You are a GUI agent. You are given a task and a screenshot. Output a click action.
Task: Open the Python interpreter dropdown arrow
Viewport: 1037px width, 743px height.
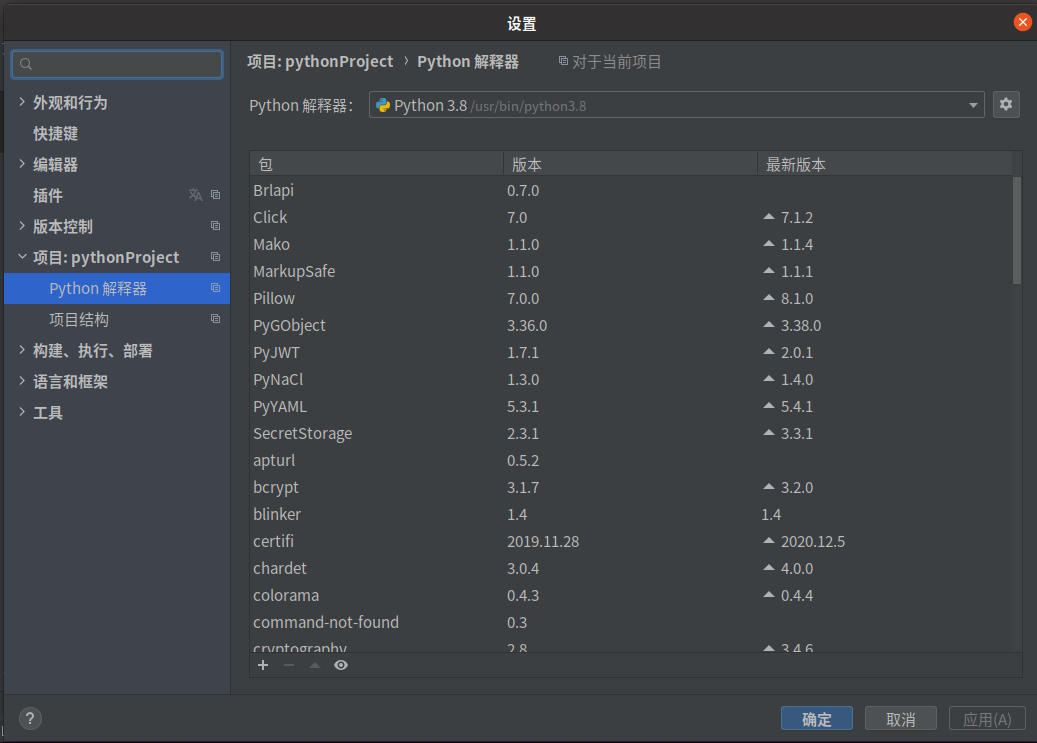coord(973,105)
